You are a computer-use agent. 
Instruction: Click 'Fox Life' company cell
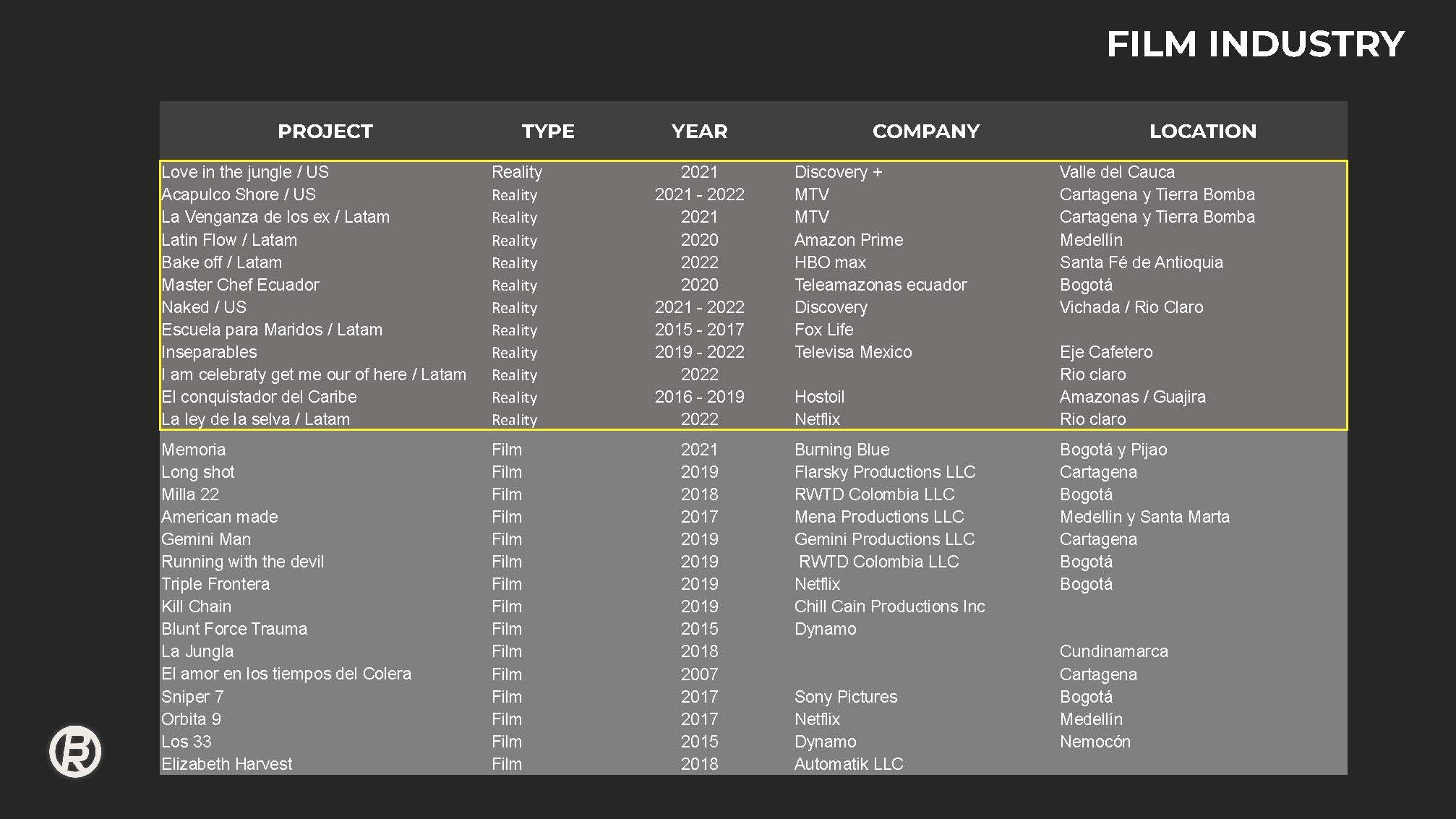point(824,330)
